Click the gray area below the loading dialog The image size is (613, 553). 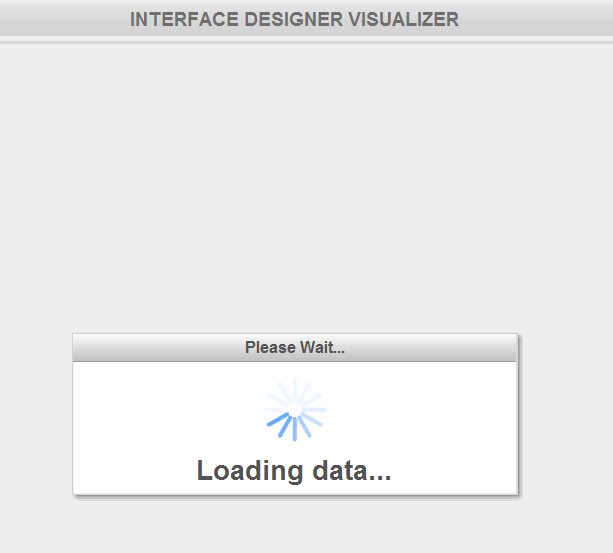pos(300,525)
